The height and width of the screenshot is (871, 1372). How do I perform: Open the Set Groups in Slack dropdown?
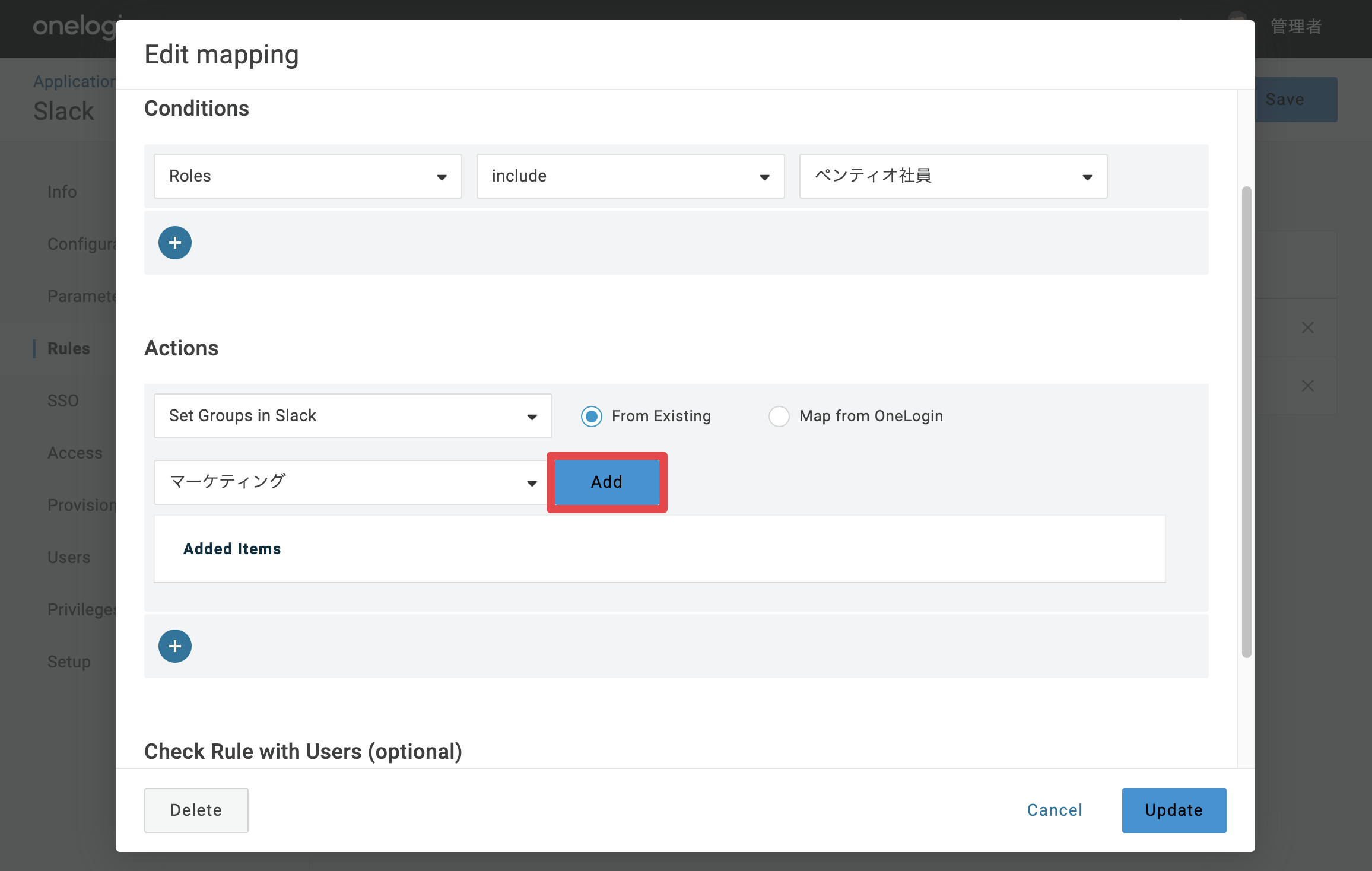(352, 416)
